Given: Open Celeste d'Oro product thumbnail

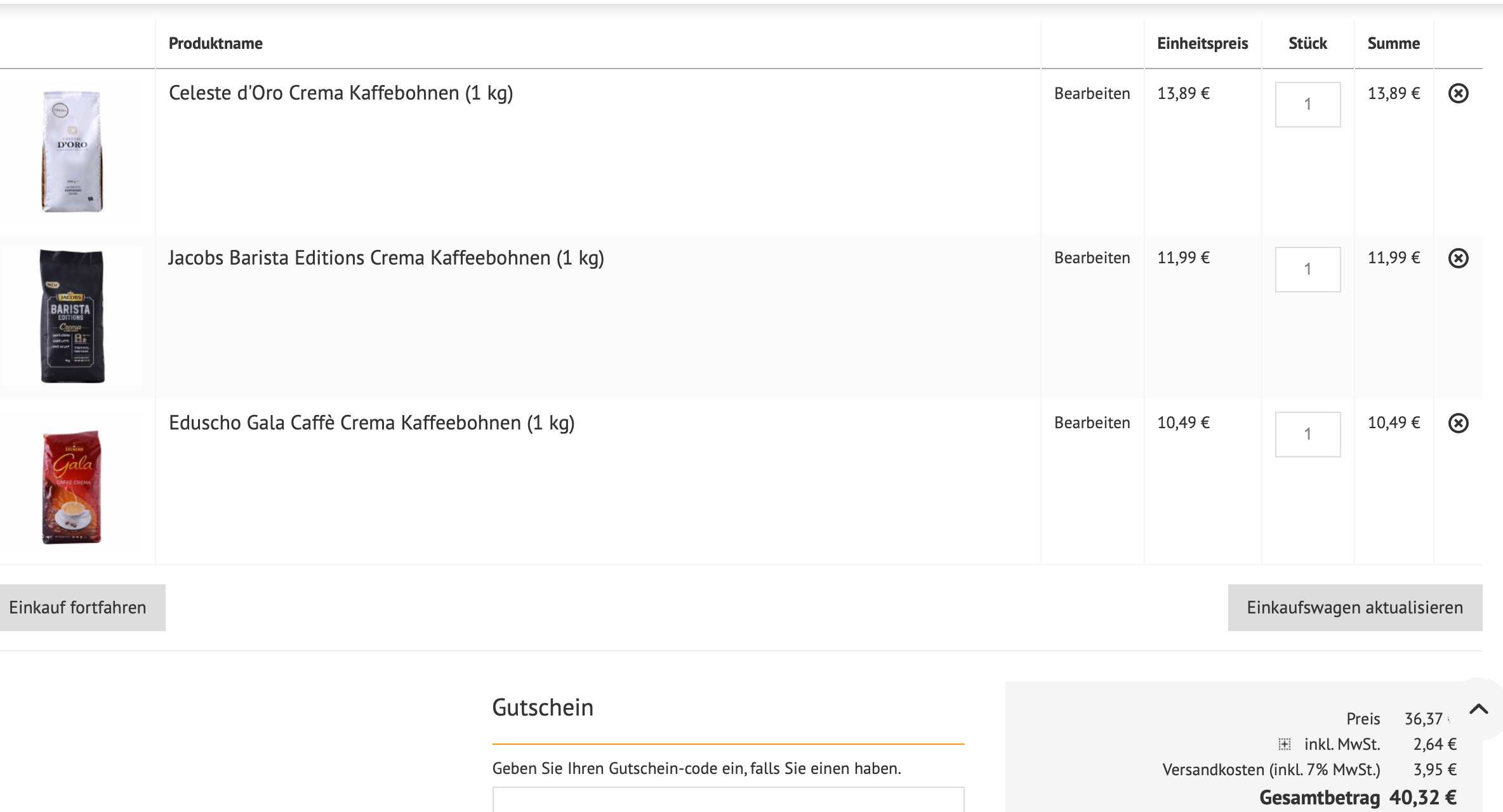Looking at the screenshot, I should pyautogui.click(x=72, y=151).
